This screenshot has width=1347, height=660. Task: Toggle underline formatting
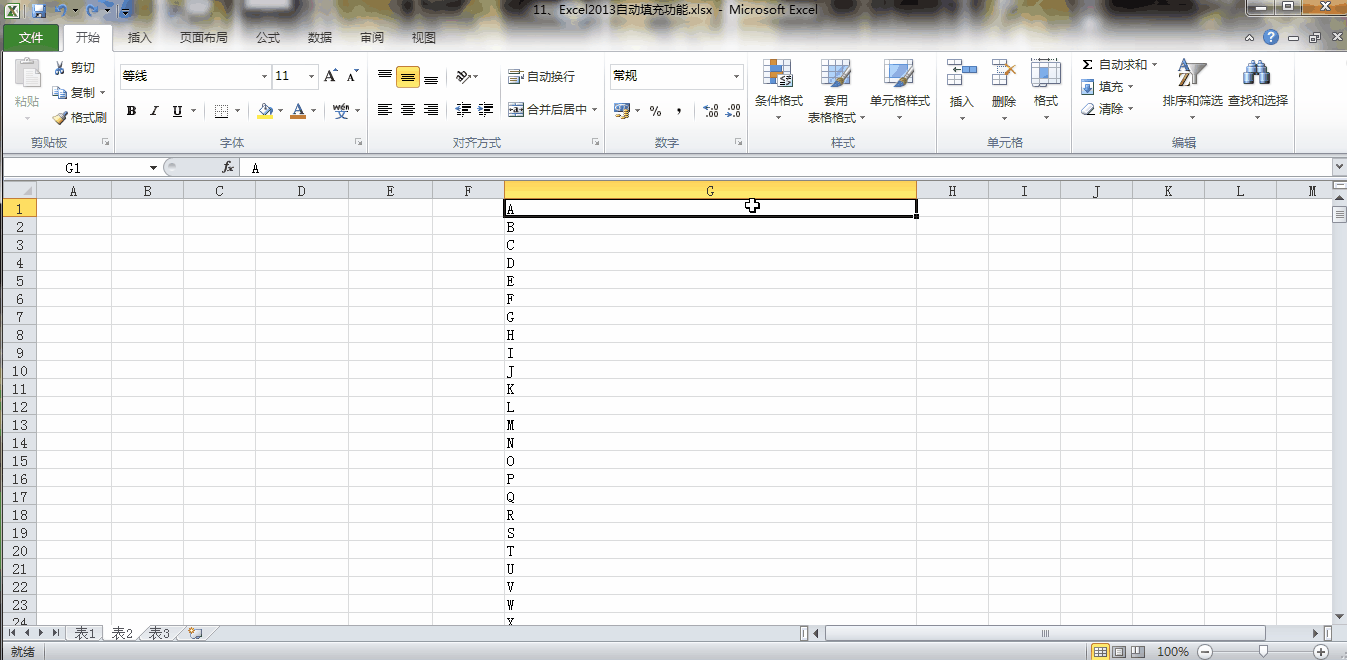(177, 111)
